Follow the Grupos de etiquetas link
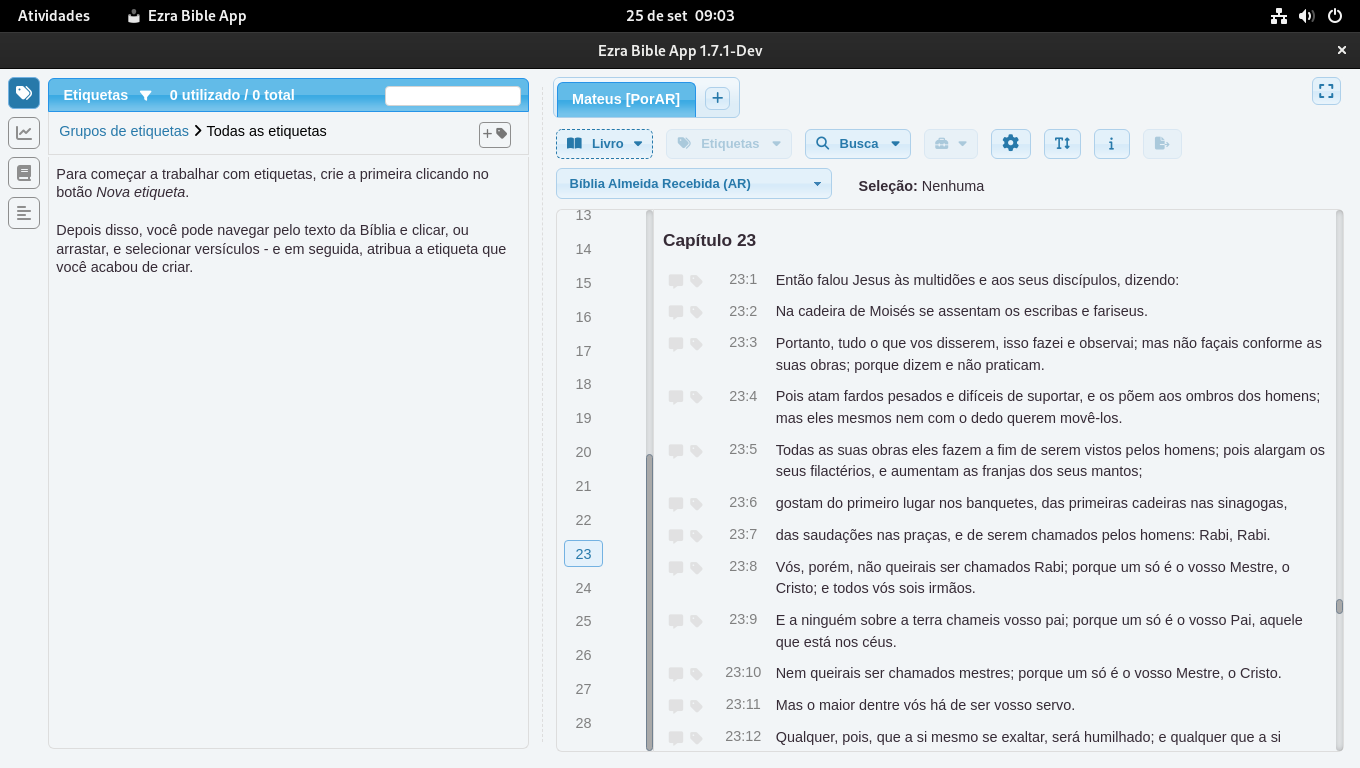Screen dimensions: 1360x768 coord(122,131)
